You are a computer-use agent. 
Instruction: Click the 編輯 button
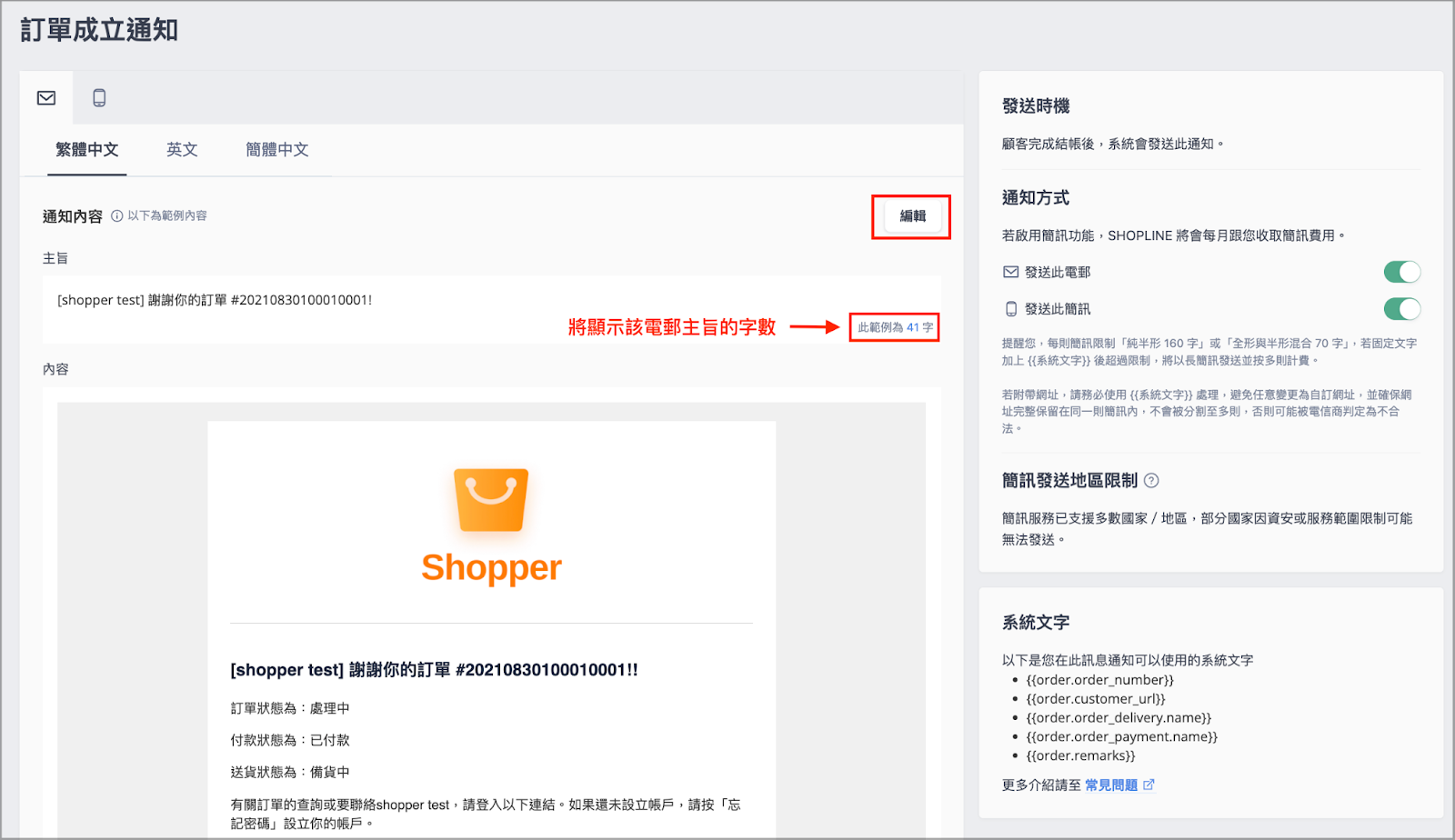tap(912, 216)
